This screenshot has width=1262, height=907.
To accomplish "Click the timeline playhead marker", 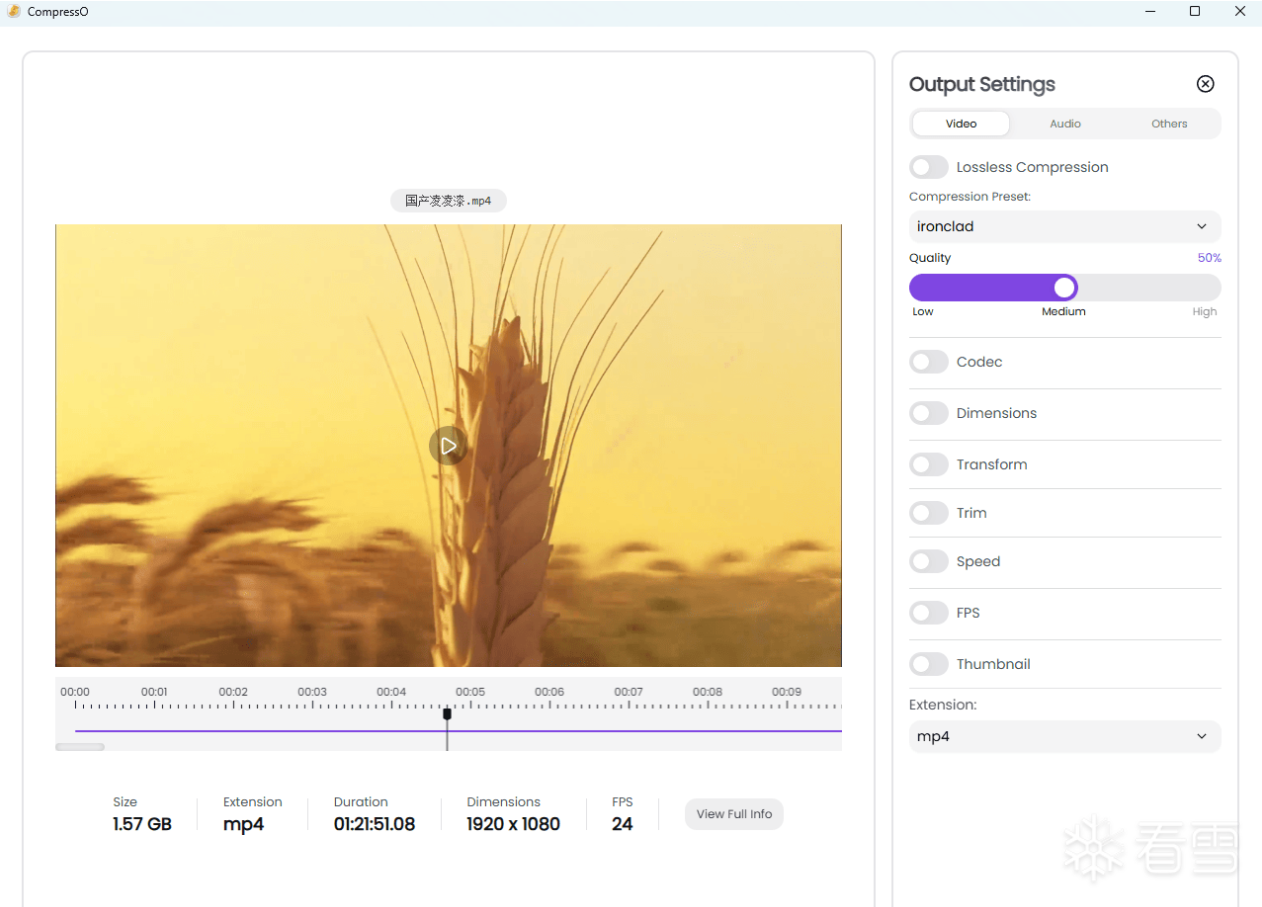I will tap(447, 714).
